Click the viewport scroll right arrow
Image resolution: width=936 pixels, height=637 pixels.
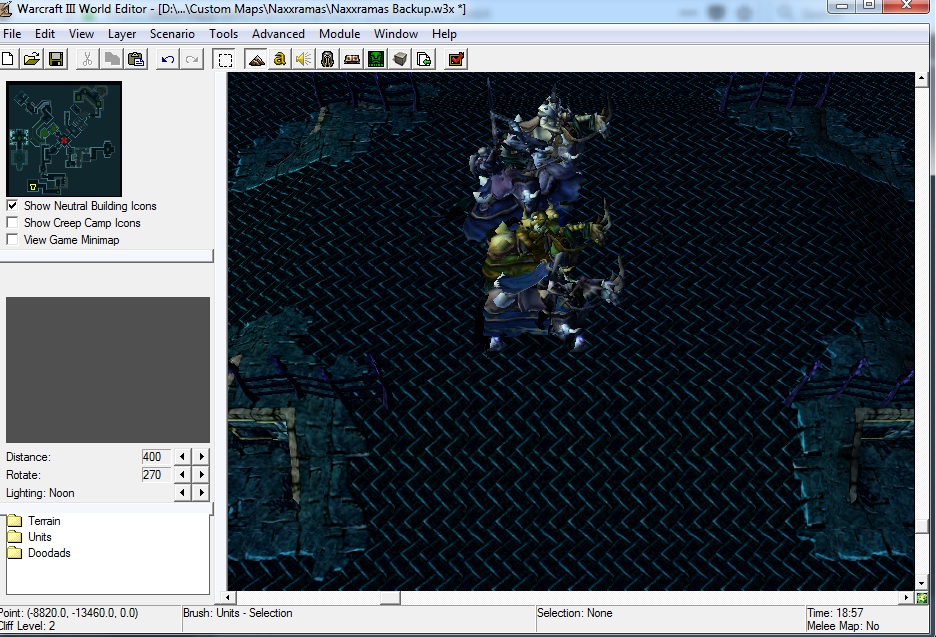[906, 598]
